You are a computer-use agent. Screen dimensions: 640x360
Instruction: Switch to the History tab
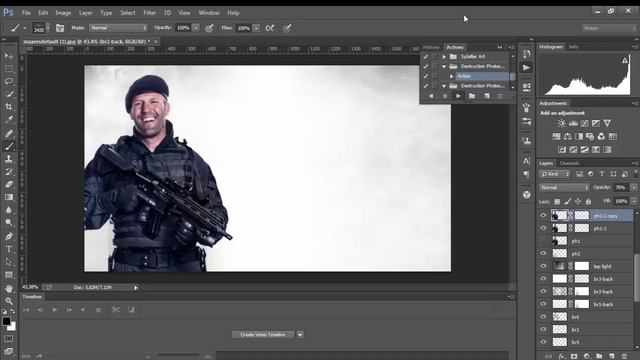click(431, 47)
